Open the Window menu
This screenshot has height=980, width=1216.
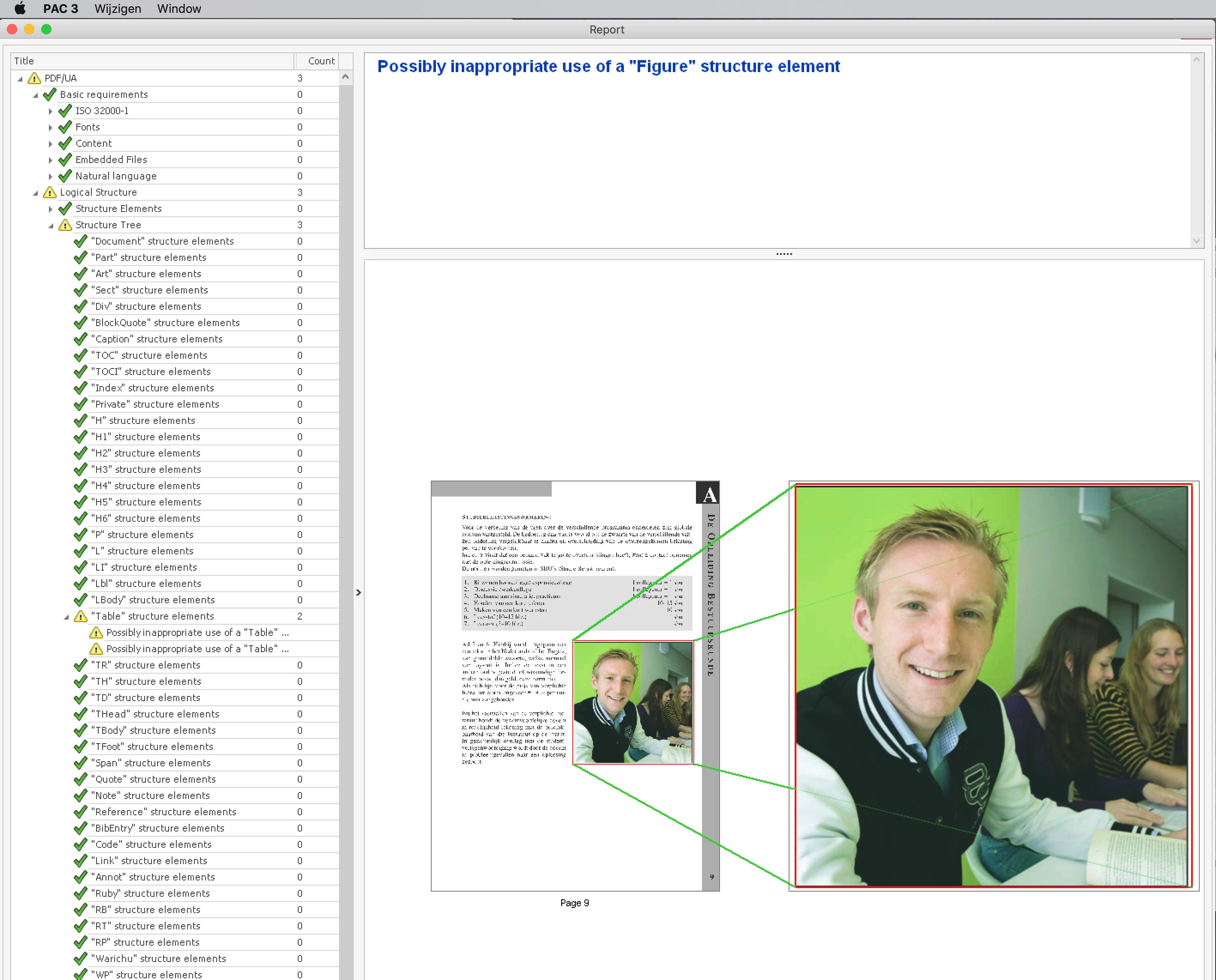[179, 9]
